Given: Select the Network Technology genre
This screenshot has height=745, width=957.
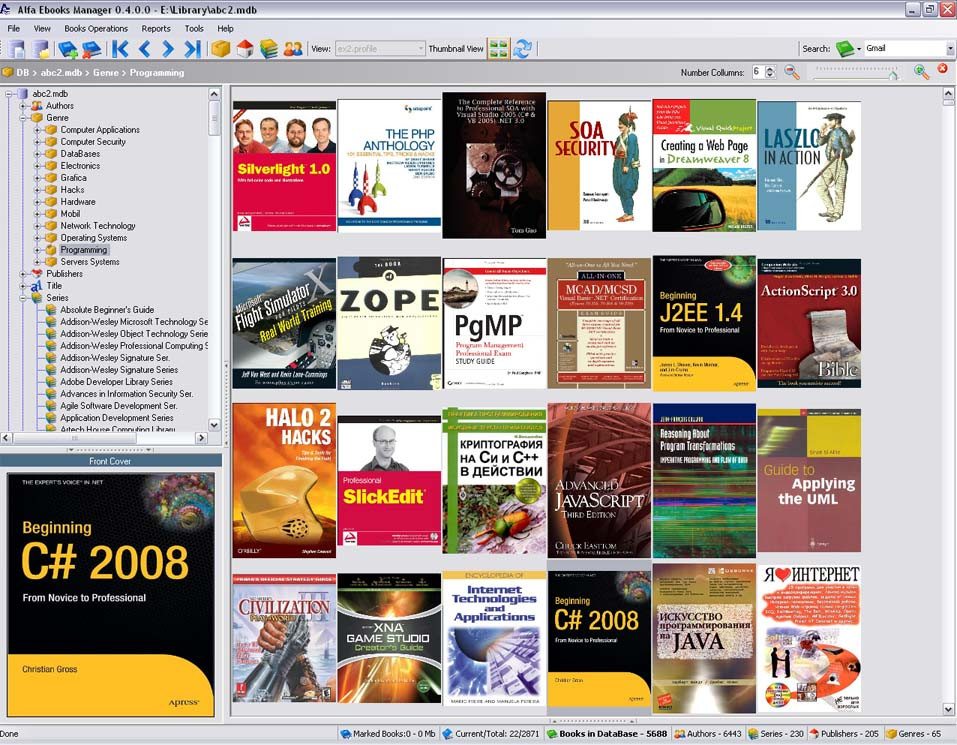Looking at the screenshot, I should tap(98, 226).
